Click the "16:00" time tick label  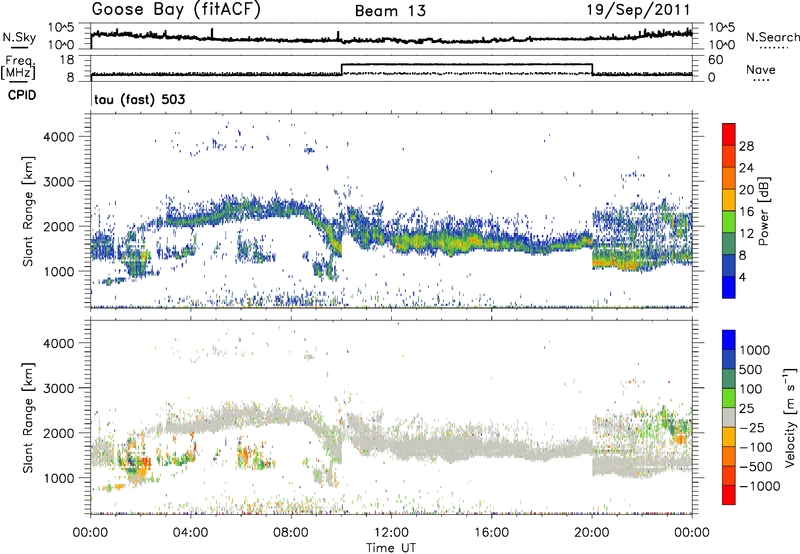pyautogui.click(x=491, y=533)
